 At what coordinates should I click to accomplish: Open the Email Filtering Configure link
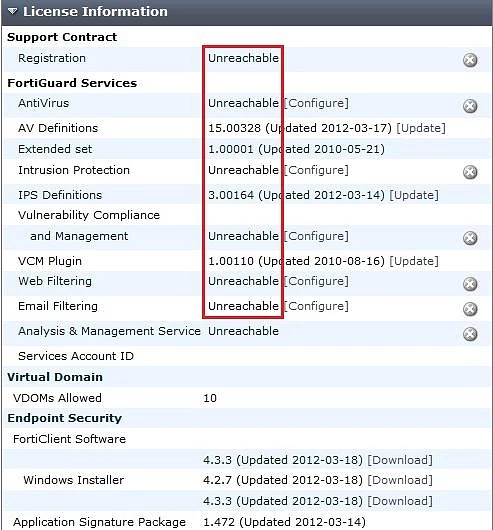316,306
